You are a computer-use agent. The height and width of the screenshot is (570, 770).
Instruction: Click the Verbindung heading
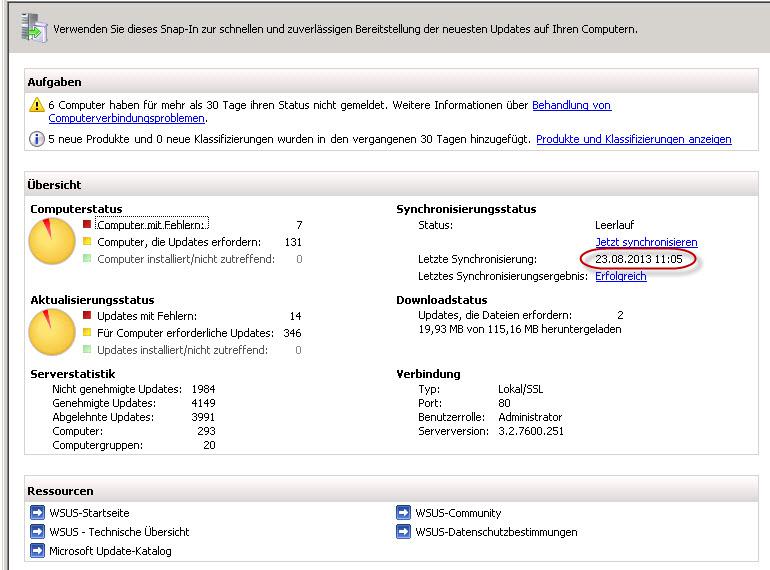pos(428,374)
